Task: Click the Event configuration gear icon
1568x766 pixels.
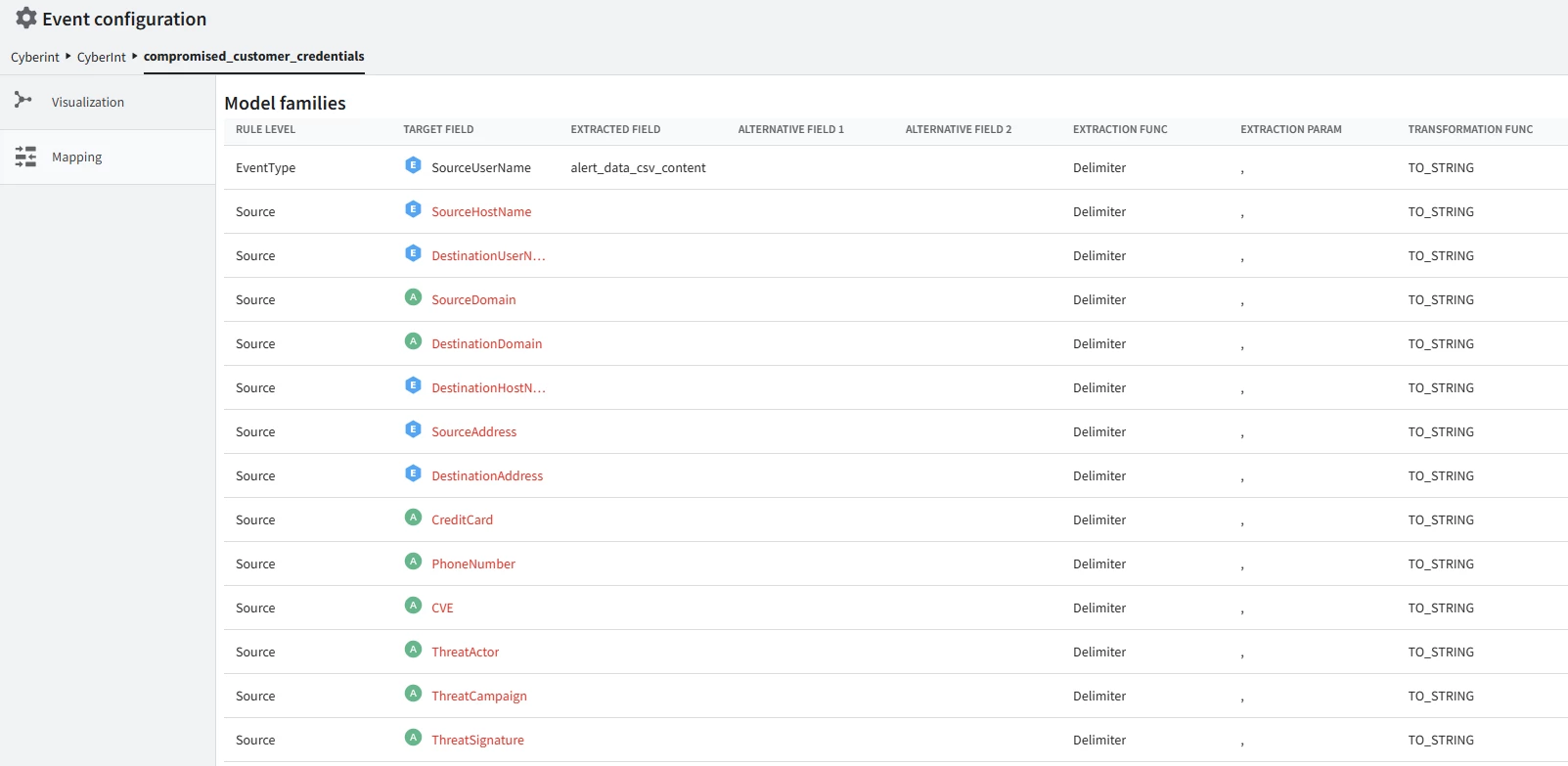Action: pyautogui.click(x=26, y=18)
